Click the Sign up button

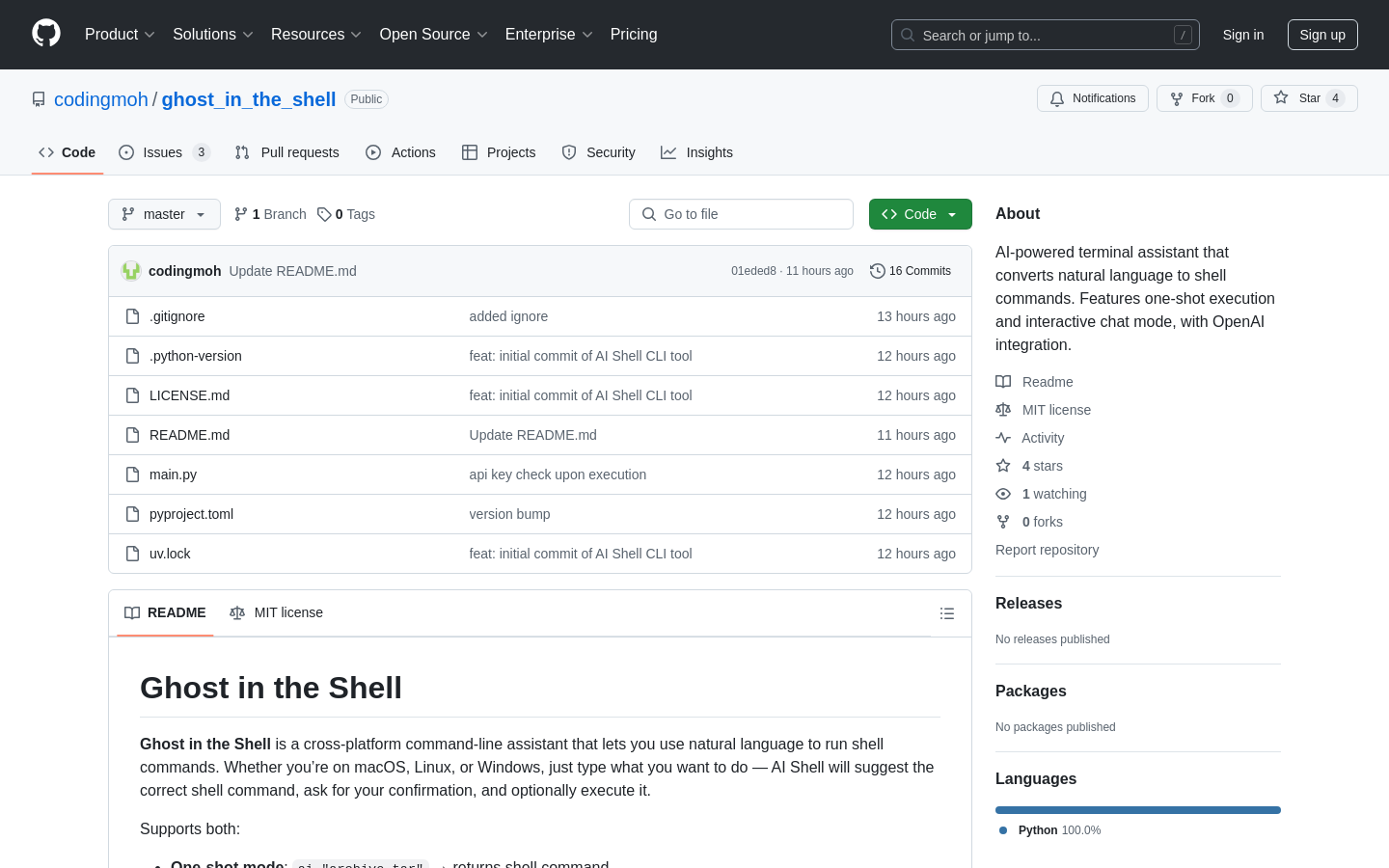click(1321, 35)
